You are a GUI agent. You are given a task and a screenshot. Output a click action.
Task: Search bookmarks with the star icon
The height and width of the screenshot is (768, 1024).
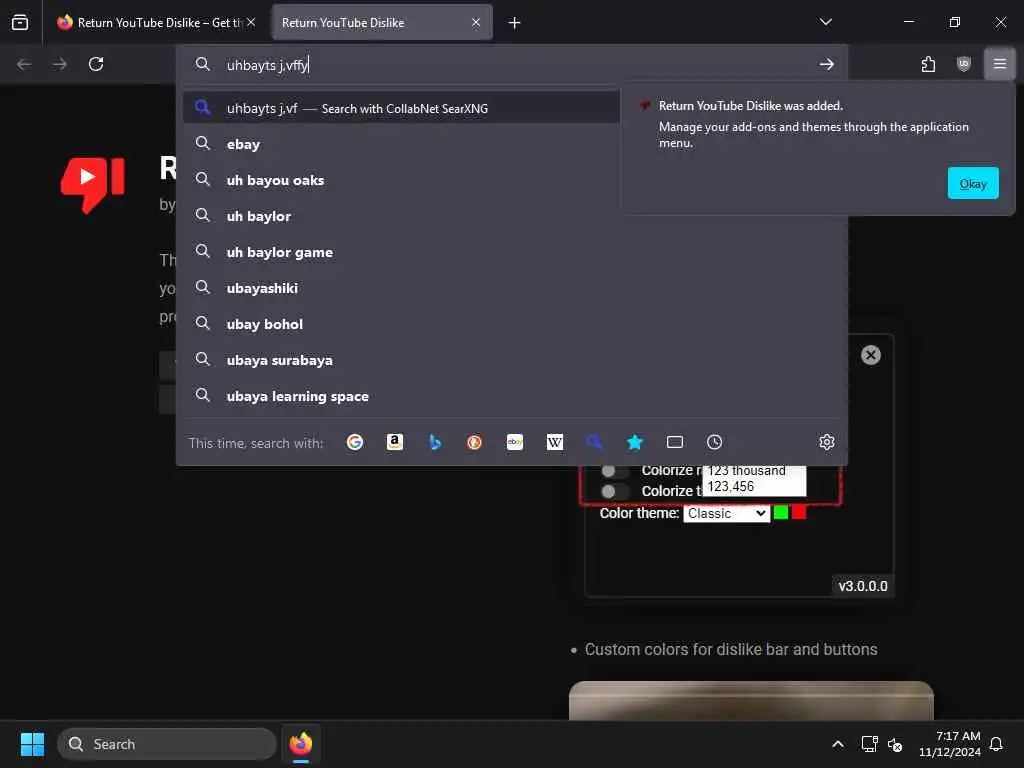tap(635, 442)
